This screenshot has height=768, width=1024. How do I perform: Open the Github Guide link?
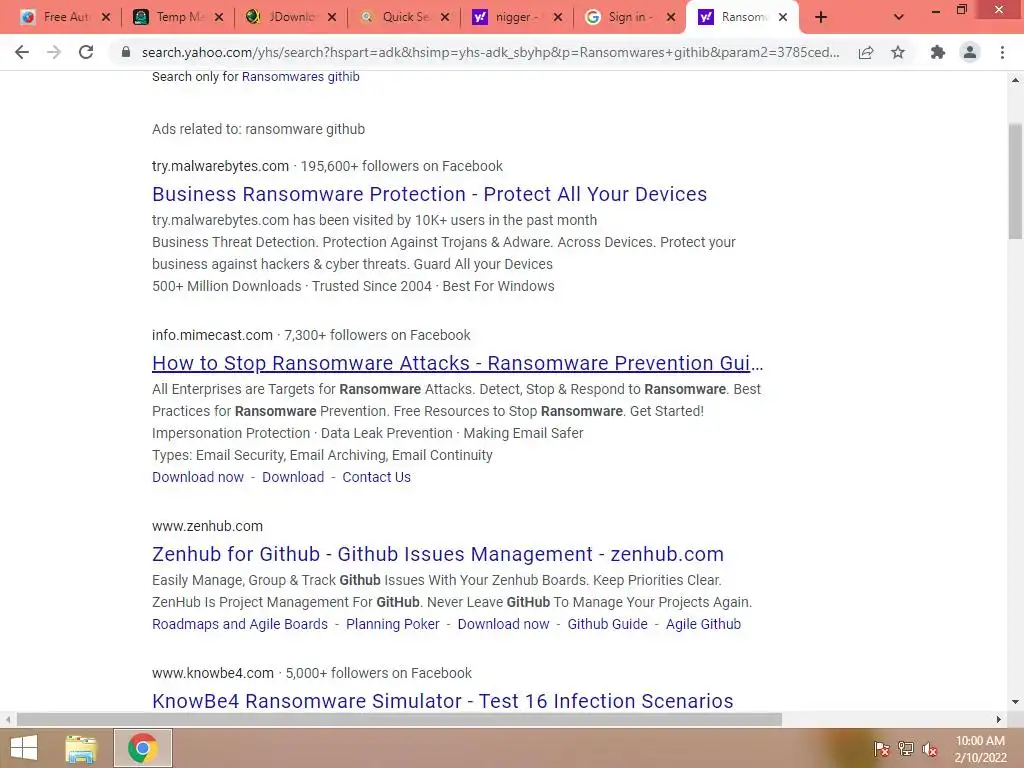607,624
